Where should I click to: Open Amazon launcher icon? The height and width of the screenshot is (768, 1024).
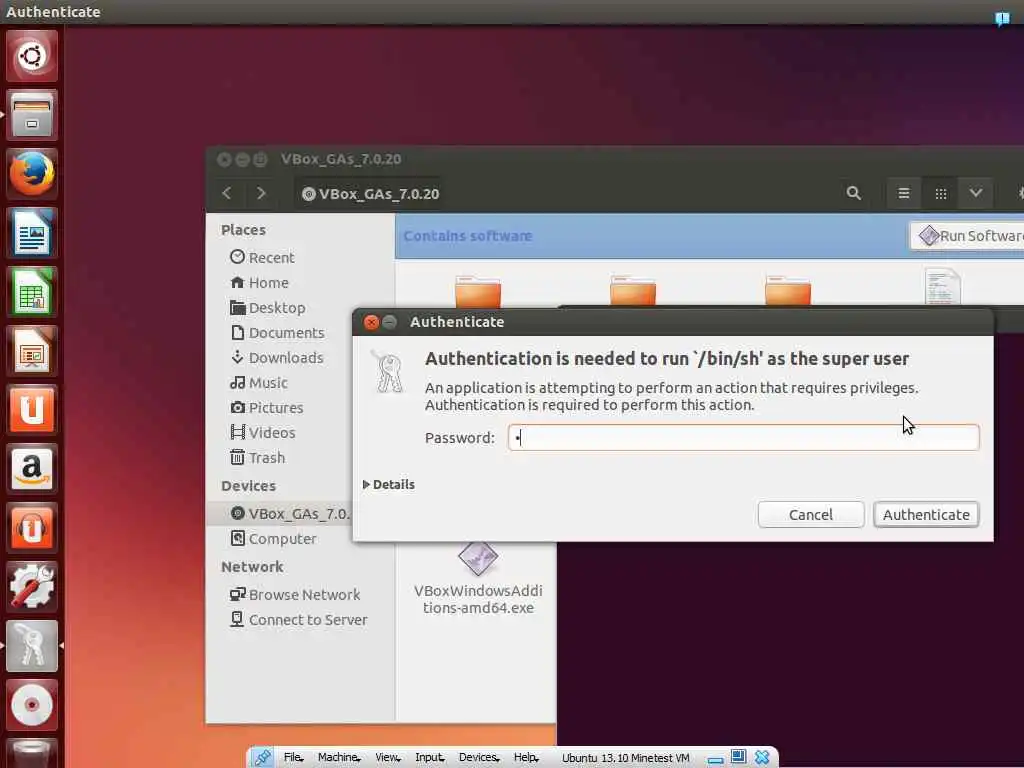(31, 468)
